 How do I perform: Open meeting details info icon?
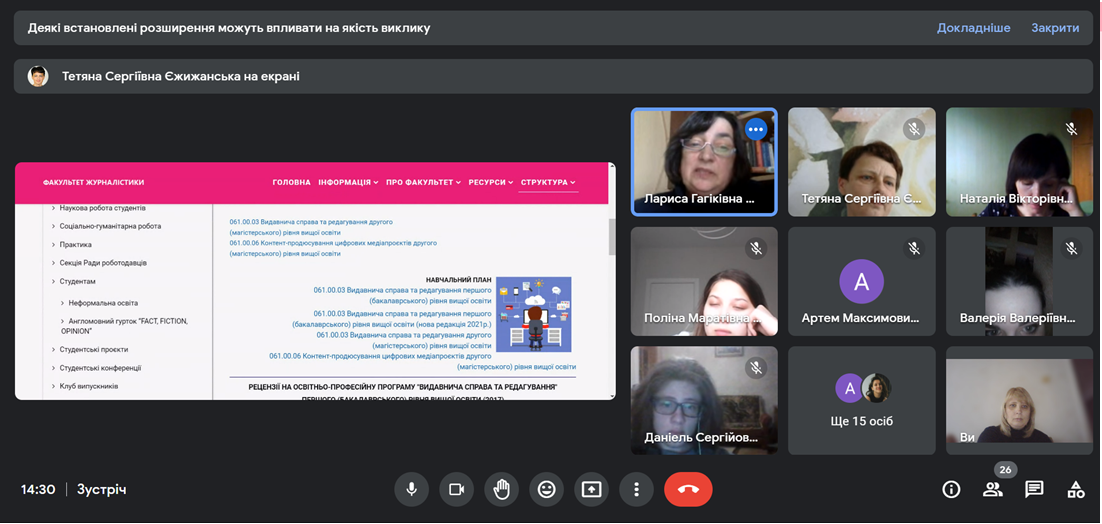click(x=951, y=490)
